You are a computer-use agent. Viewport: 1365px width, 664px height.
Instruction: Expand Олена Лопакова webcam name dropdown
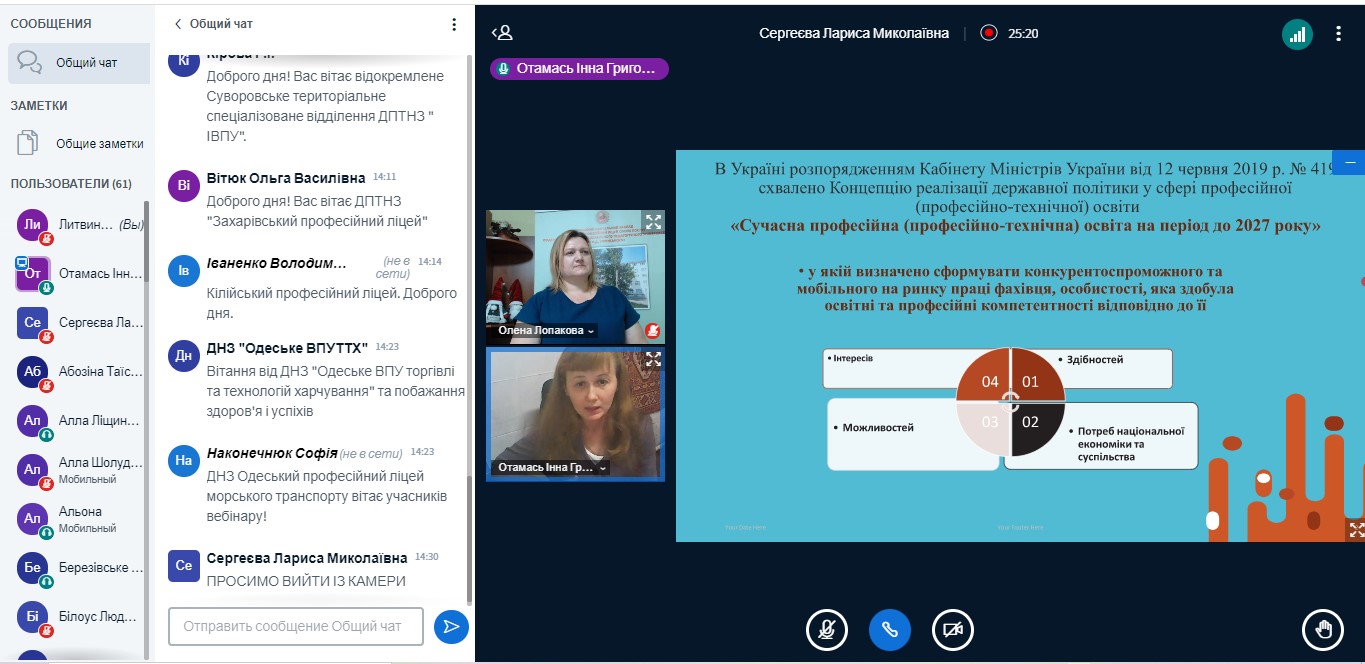(545, 331)
